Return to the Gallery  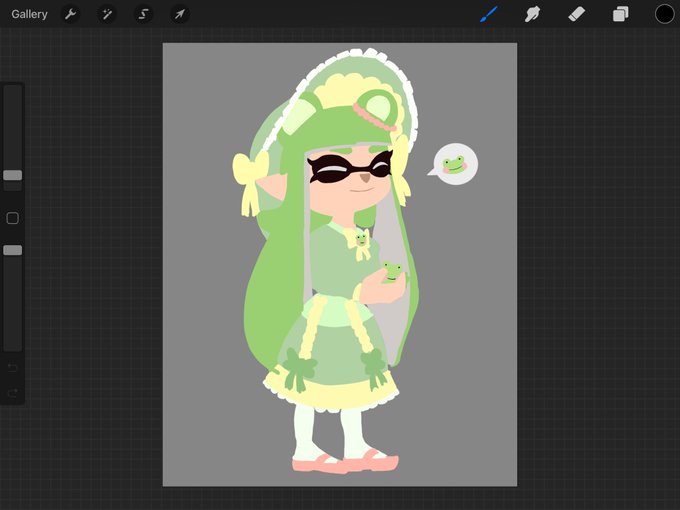29,14
